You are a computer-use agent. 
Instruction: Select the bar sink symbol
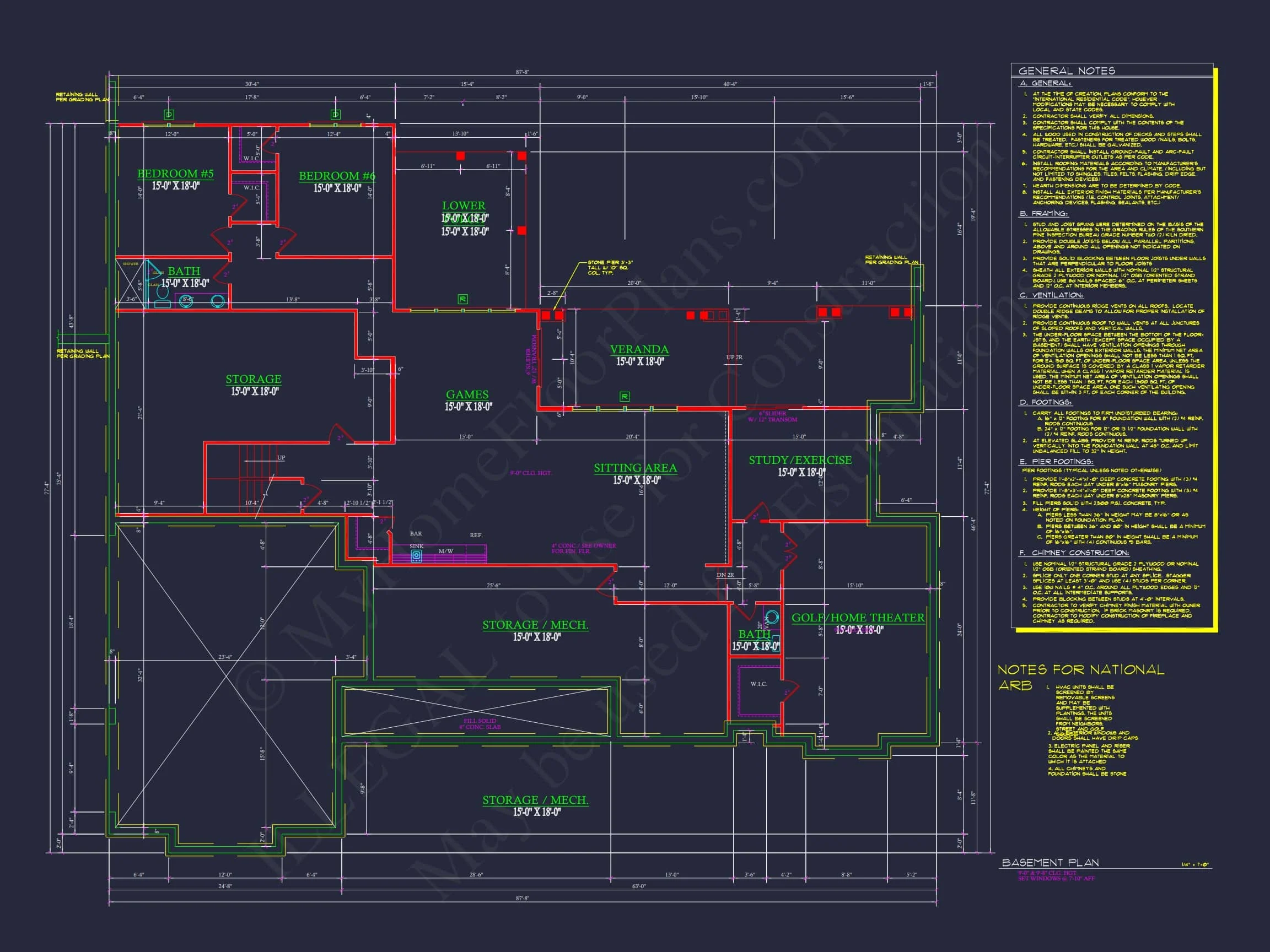coord(417,555)
